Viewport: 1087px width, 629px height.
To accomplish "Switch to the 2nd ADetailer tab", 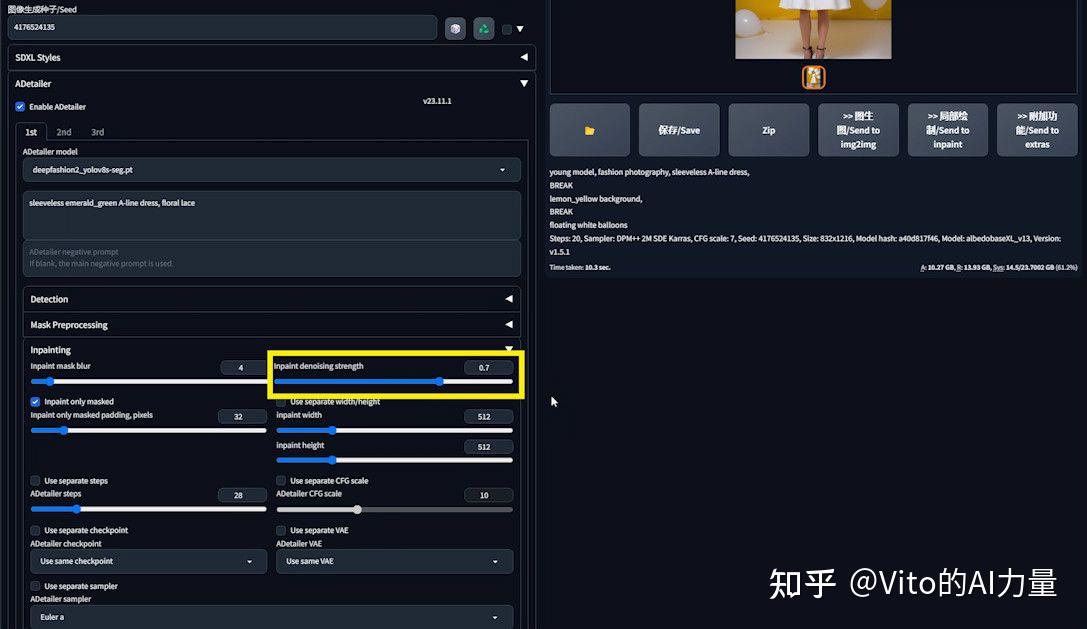I will [64, 132].
